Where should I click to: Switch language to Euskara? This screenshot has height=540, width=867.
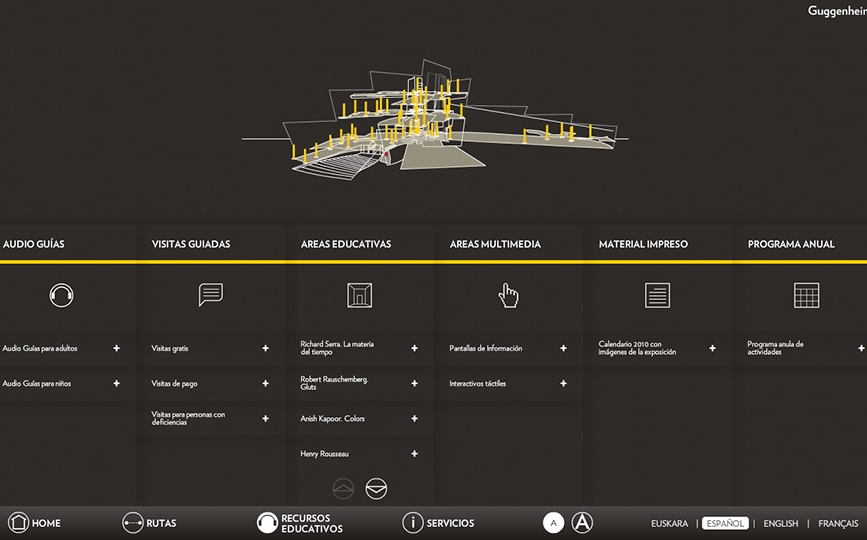coord(670,523)
